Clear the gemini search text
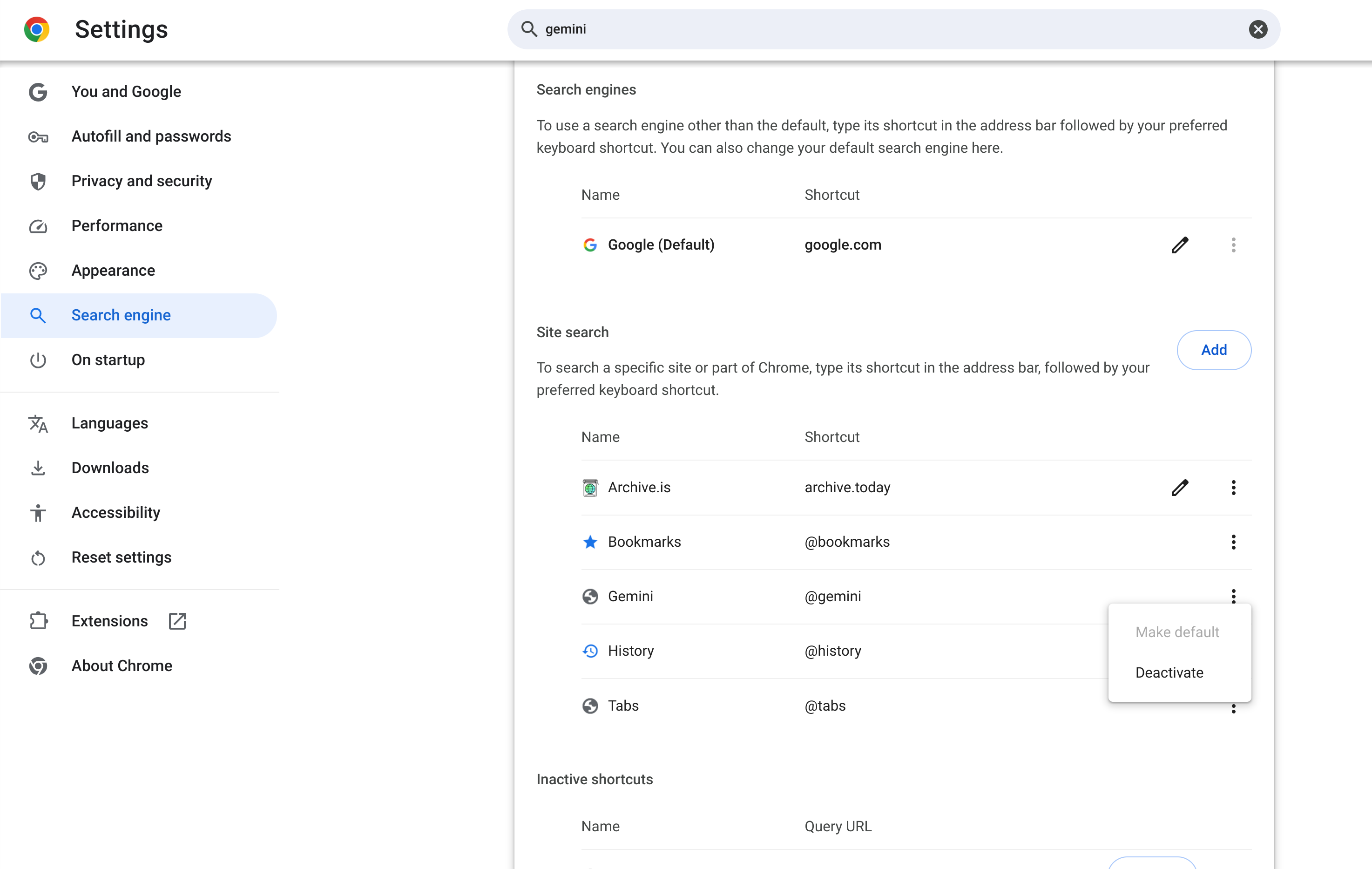Screen dimensions: 1372x869 coord(1257,29)
